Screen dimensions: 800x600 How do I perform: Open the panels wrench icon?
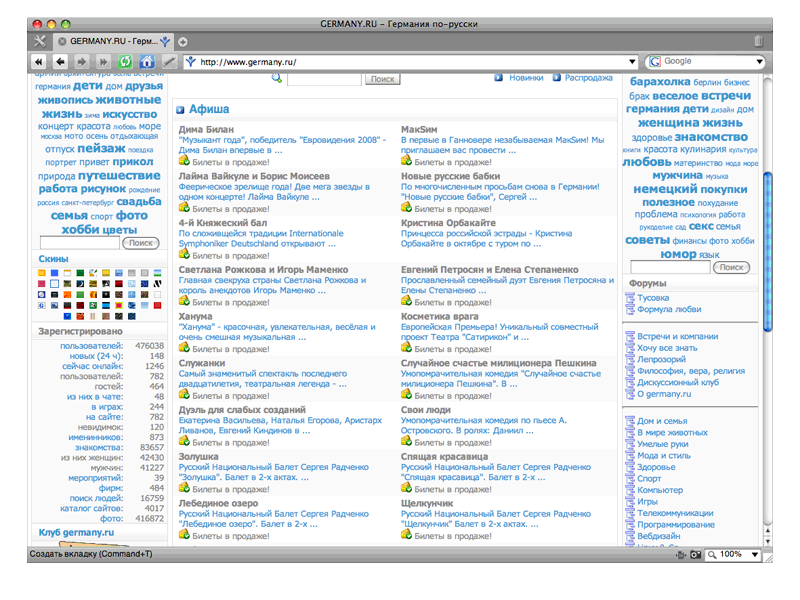(39, 41)
